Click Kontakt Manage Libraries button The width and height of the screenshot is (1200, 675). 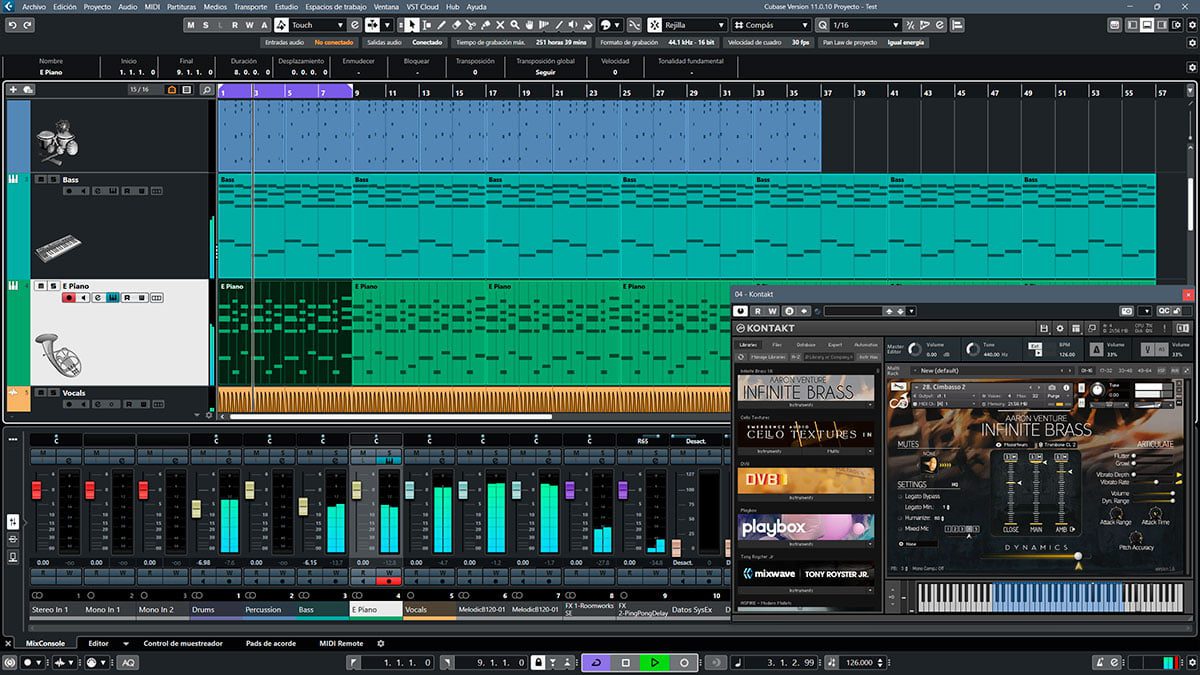768,357
